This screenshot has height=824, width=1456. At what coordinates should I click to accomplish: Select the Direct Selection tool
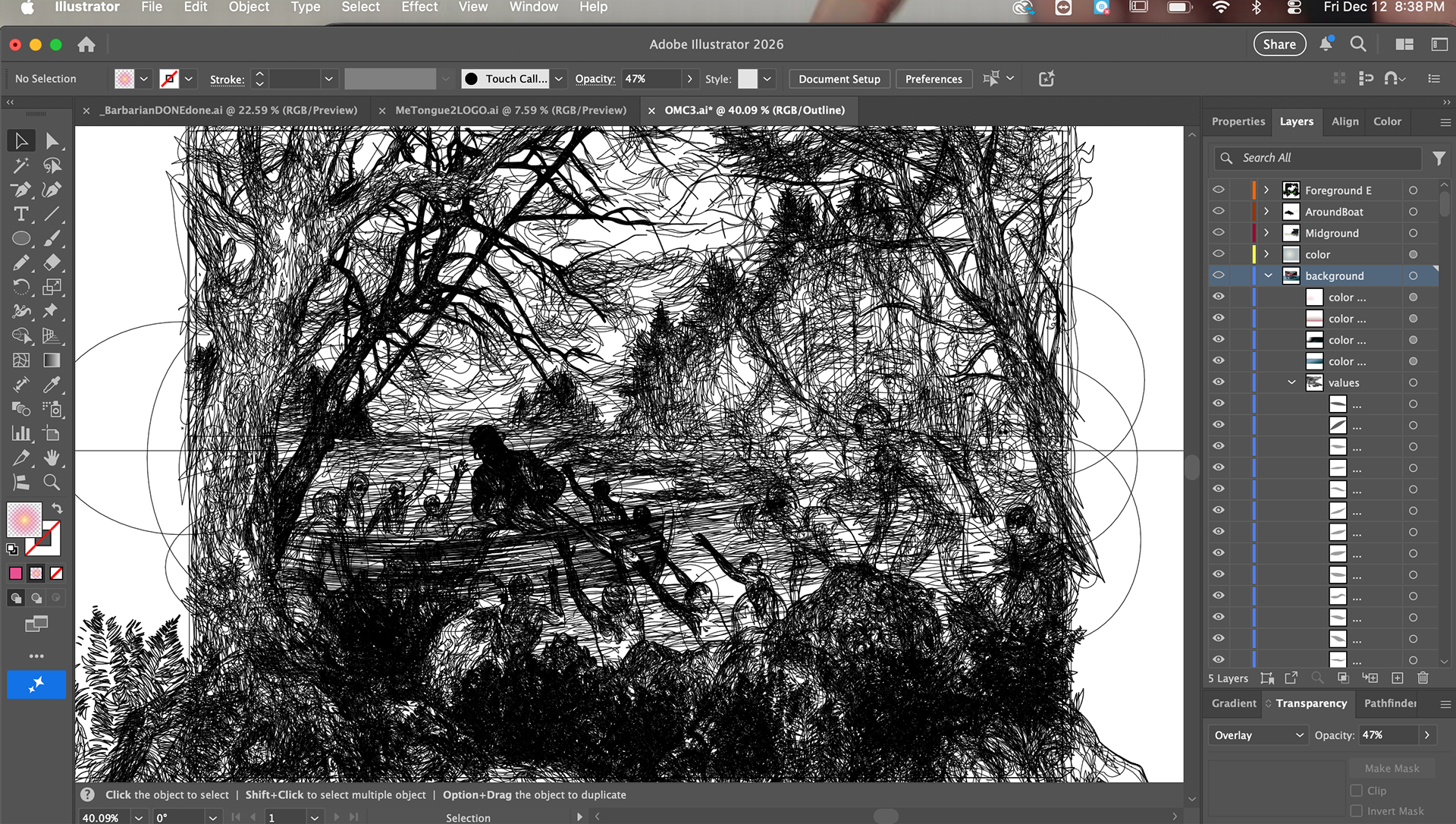[x=52, y=141]
